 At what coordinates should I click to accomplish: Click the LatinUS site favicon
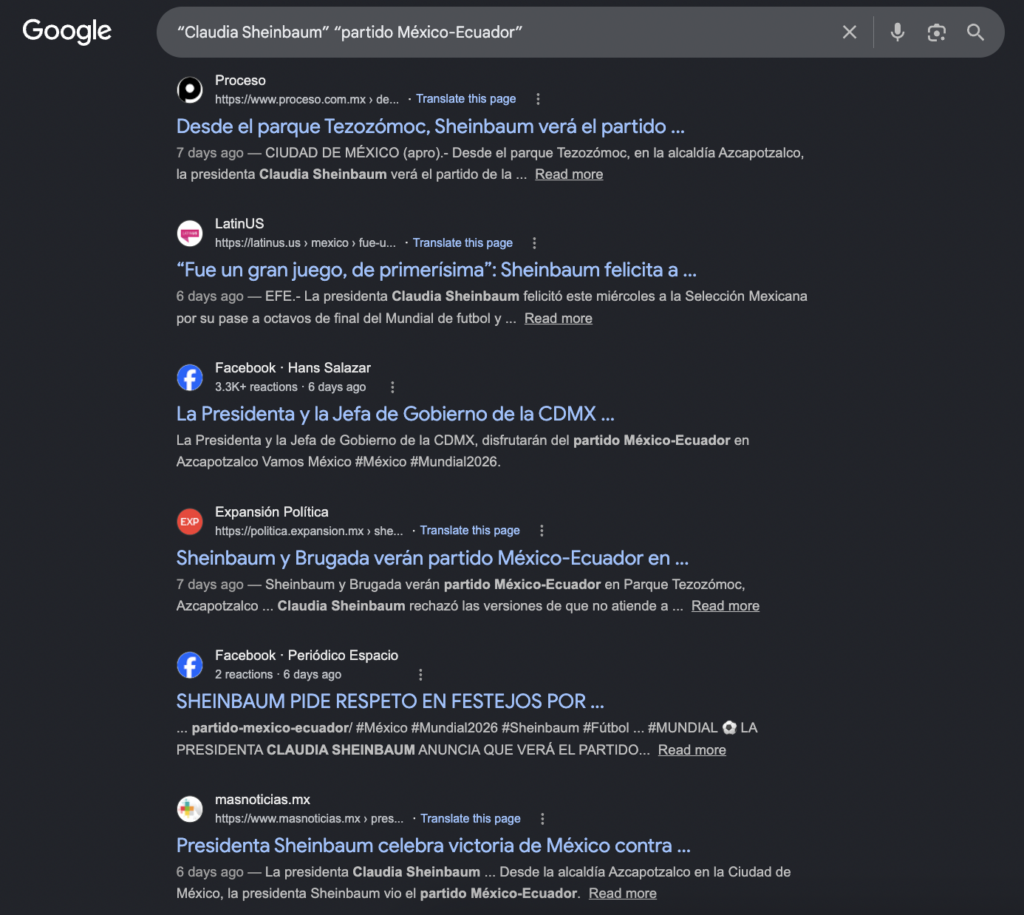point(189,233)
